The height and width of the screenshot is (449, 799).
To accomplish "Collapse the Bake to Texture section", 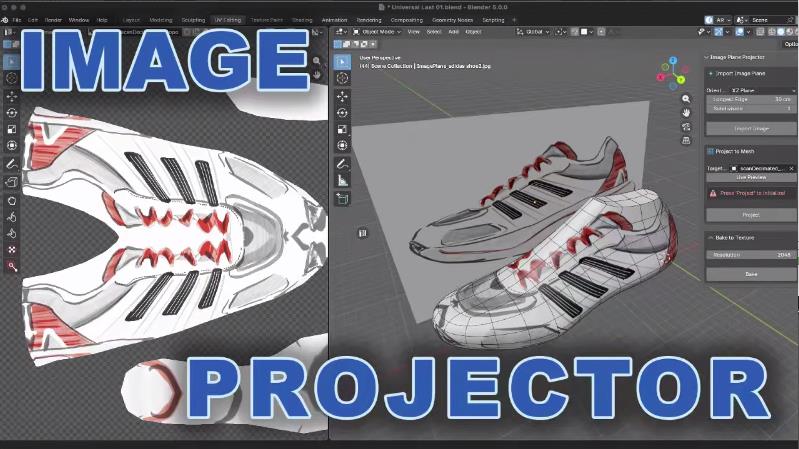I will (711, 237).
